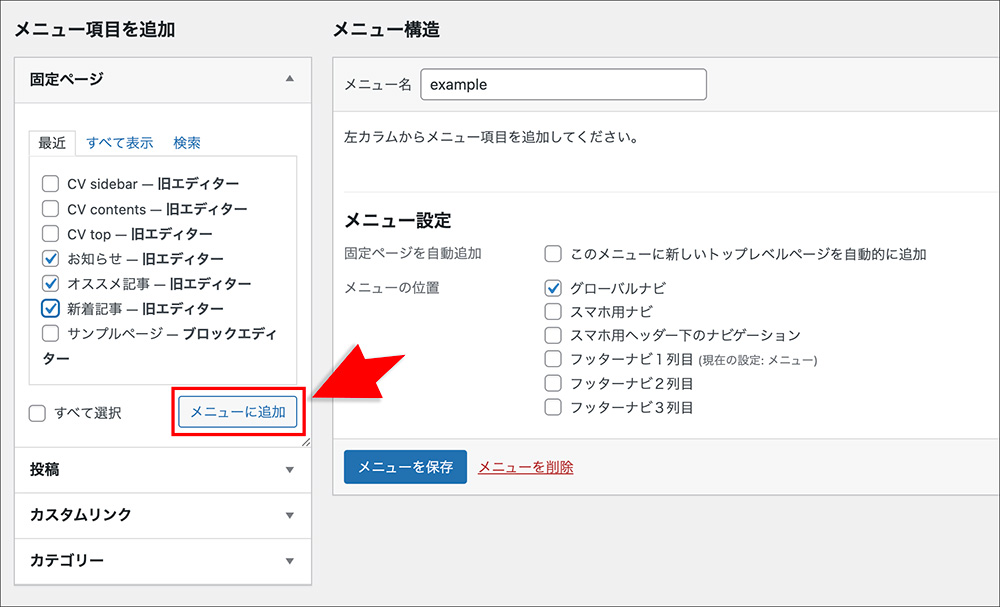Viewport: 1000px width, 607px height.
Task: Check the CV contents page checkbox
Action: (x=50, y=209)
